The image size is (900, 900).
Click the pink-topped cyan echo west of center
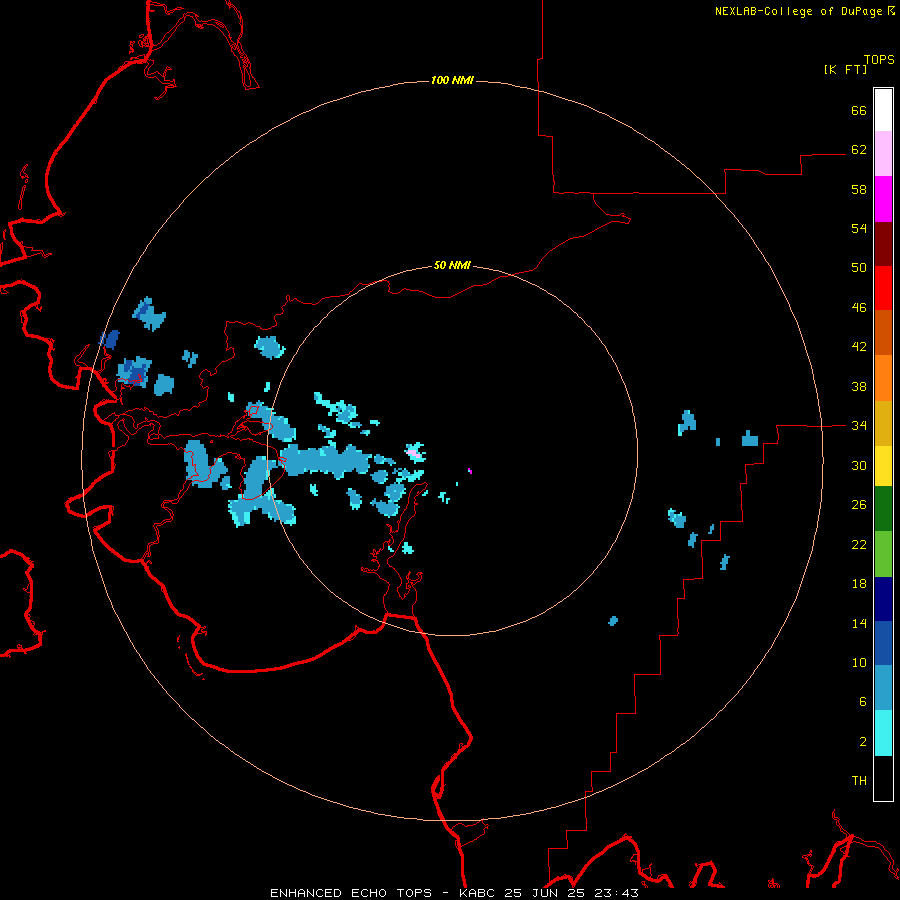[416, 452]
